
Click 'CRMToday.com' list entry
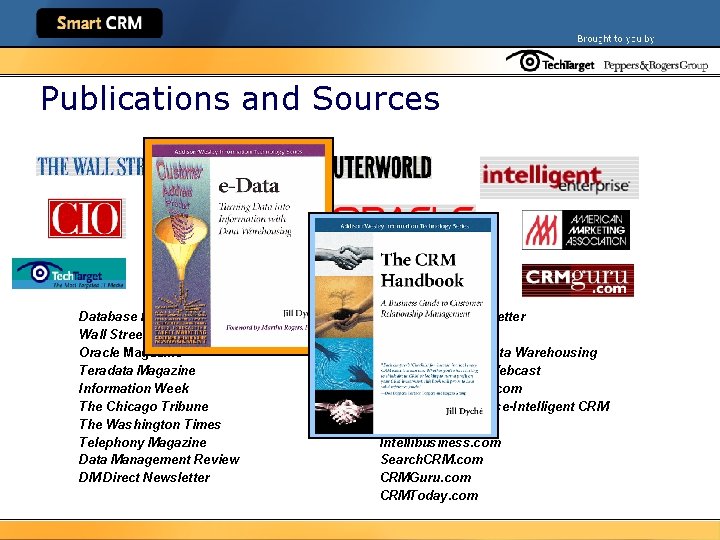pos(429,495)
